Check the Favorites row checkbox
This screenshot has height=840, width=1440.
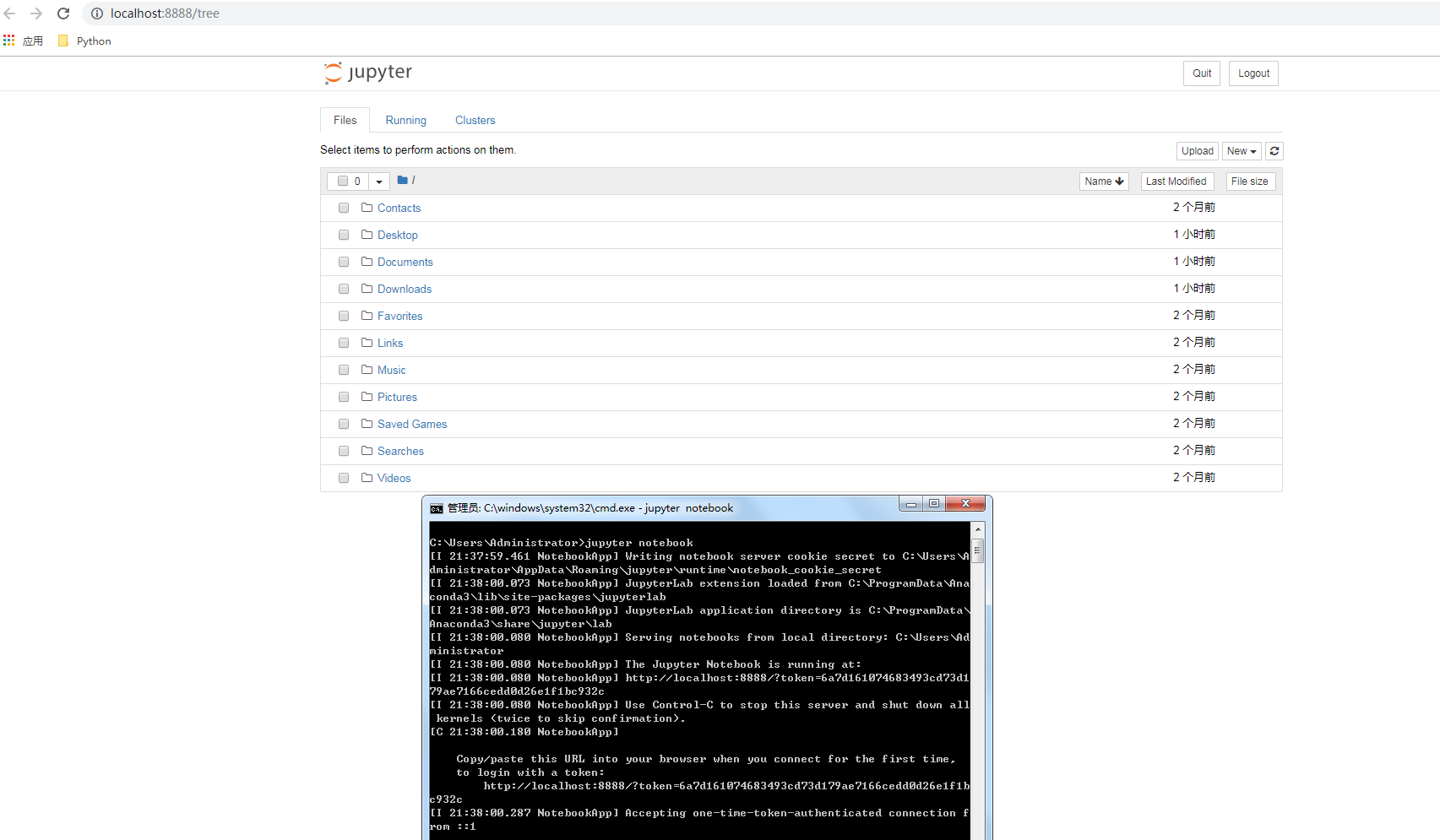344,316
